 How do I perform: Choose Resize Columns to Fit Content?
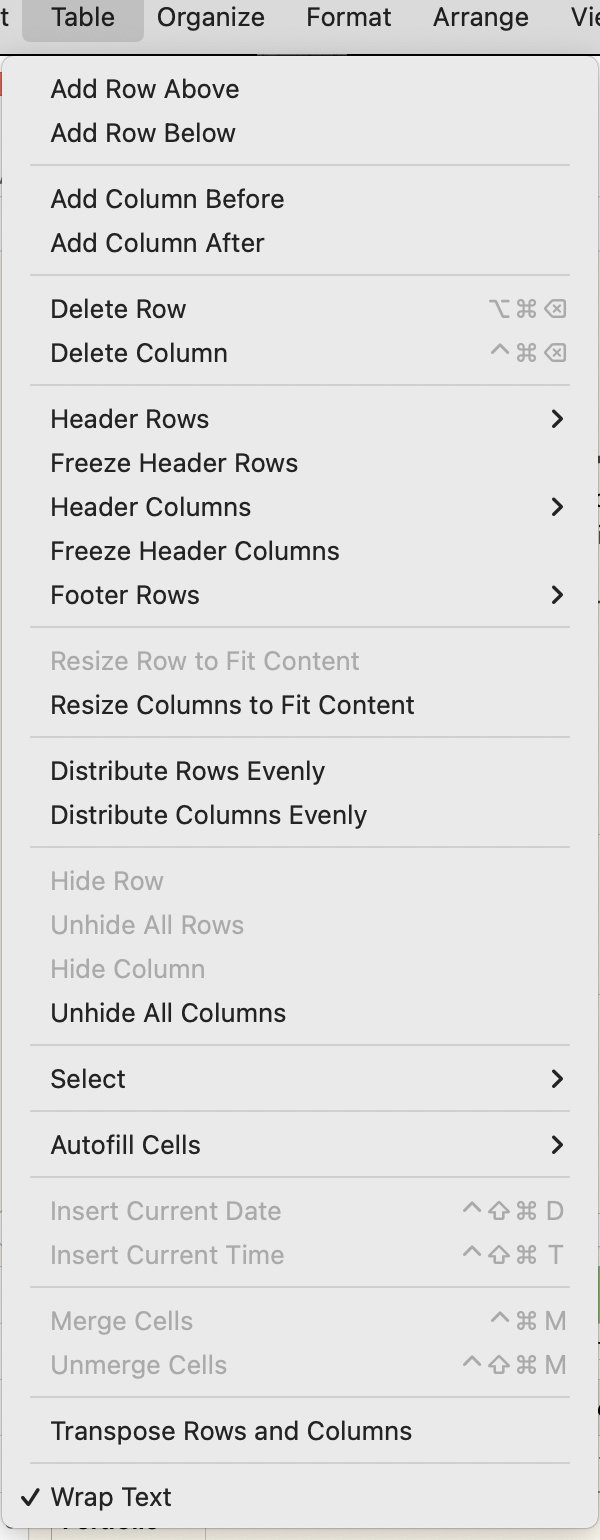tap(233, 705)
